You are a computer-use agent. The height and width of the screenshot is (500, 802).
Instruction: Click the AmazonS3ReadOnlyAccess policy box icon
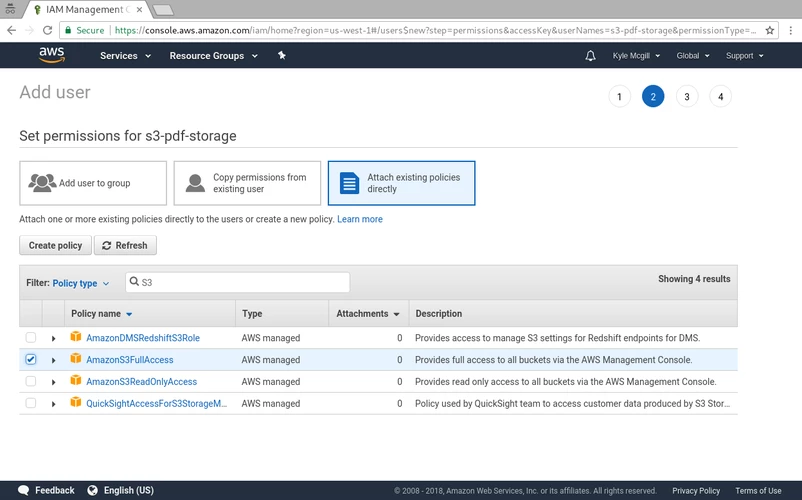pos(76,380)
